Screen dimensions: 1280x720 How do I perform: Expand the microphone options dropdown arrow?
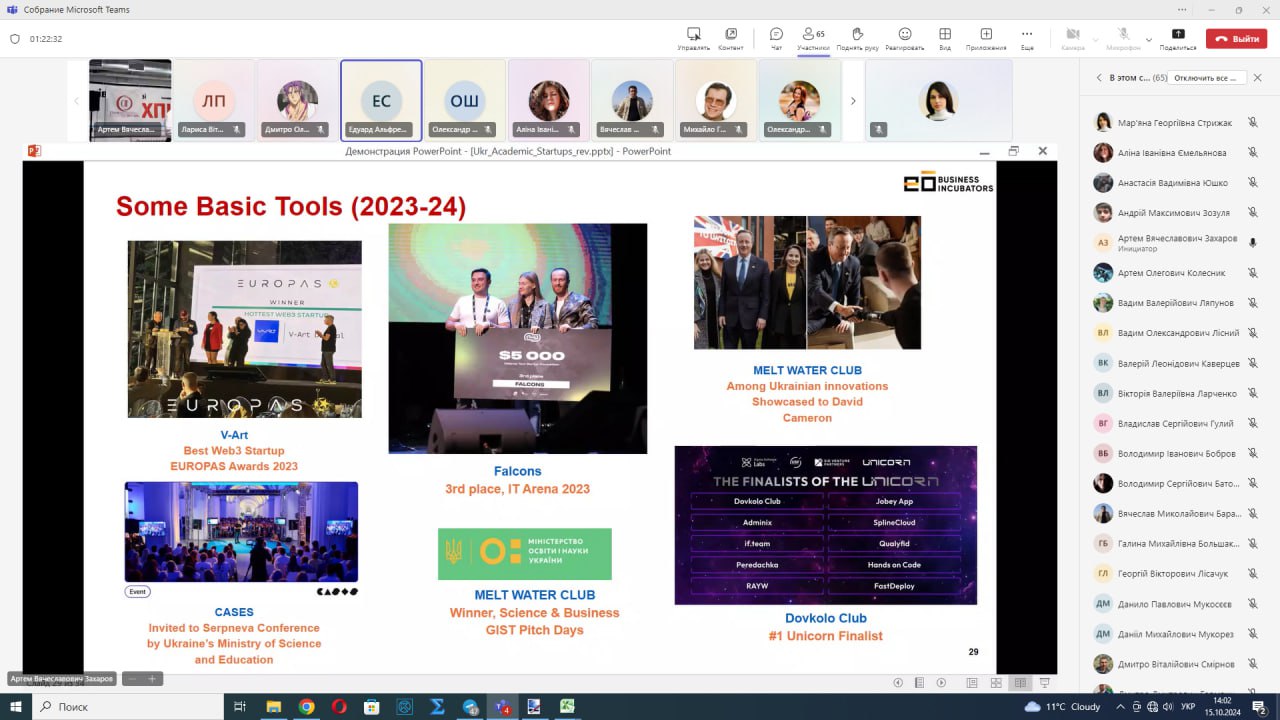1149,39
